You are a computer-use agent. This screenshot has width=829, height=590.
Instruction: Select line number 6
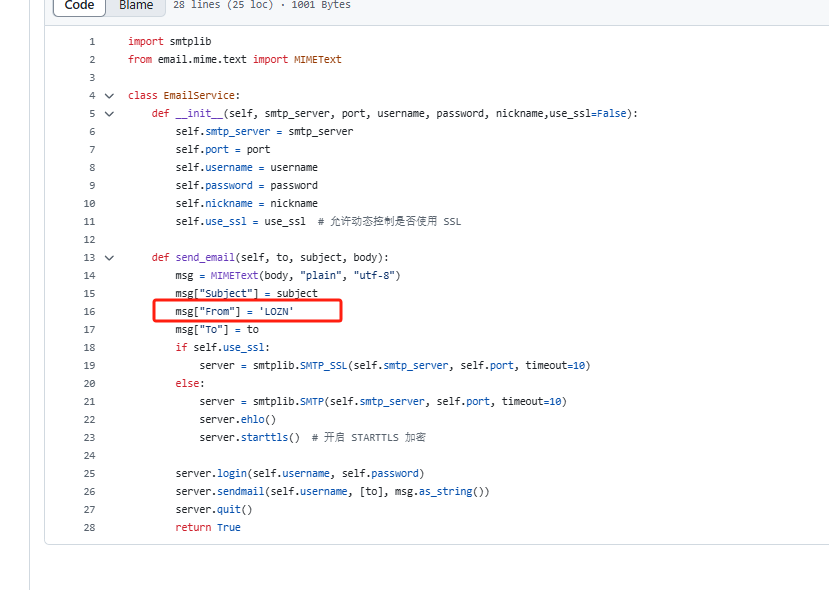coord(92,132)
